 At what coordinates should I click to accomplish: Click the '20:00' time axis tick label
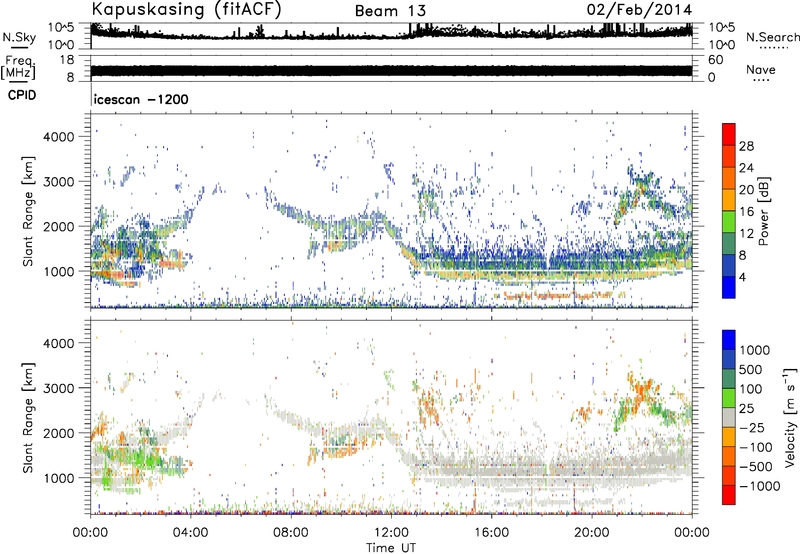tap(592, 533)
